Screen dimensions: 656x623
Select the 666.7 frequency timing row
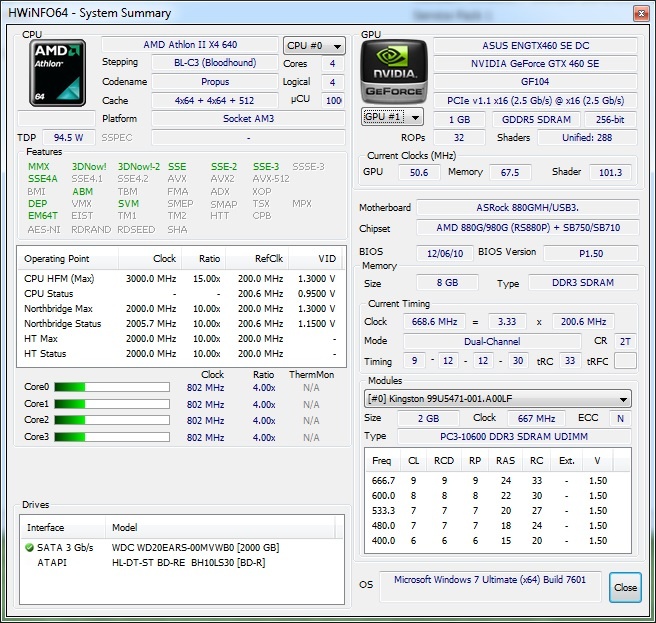tap(497, 481)
